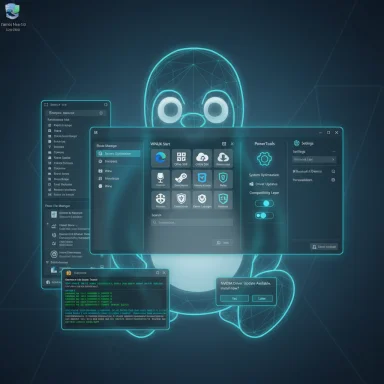Click the top-right icon in left panel title bar
Screen dimensions: 384x384
tap(106, 105)
